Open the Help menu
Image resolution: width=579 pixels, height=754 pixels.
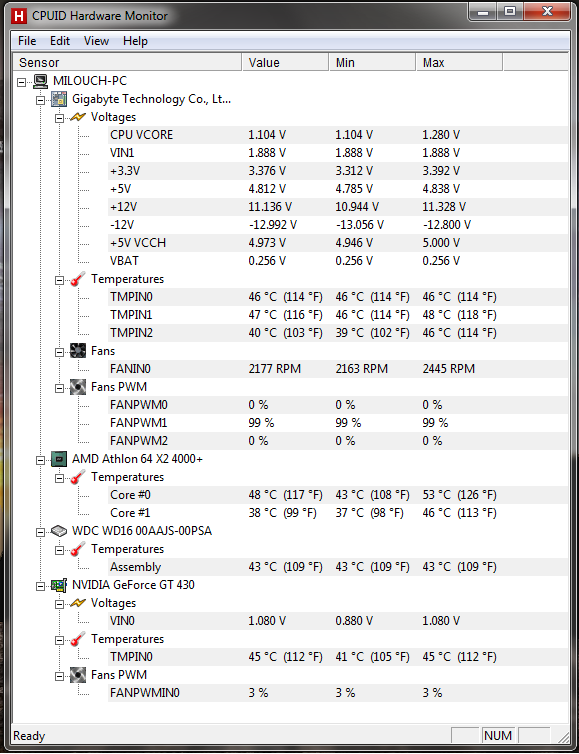coord(135,41)
